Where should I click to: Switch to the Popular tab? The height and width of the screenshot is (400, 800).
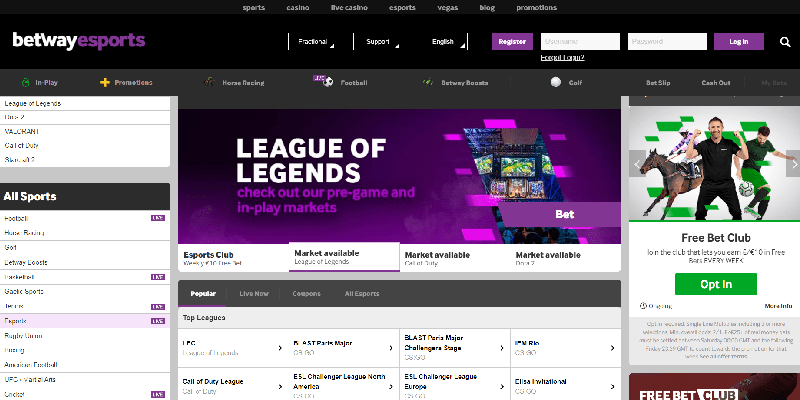[203, 294]
